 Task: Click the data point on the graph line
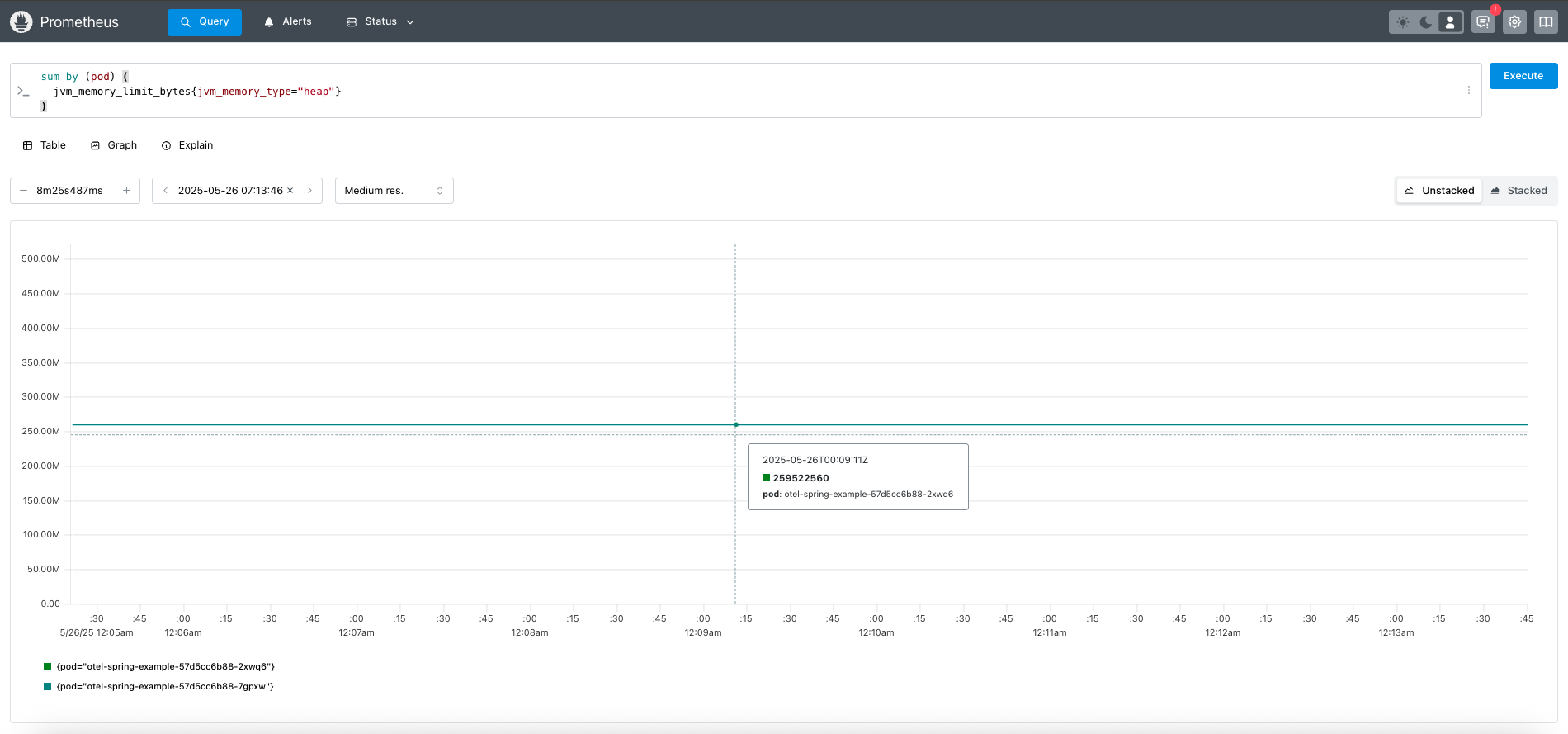pos(736,424)
